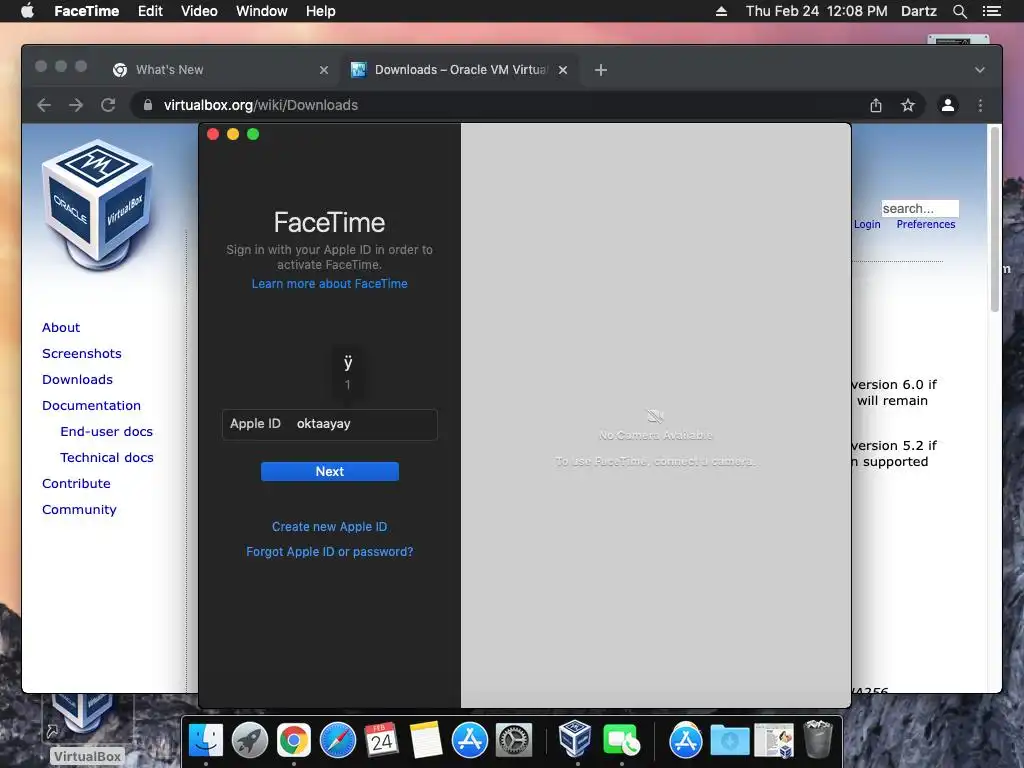This screenshot has height=768, width=1024.
Task: Click Learn more about FaceTime
Action: pyautogui.click(x=329, y=283)
